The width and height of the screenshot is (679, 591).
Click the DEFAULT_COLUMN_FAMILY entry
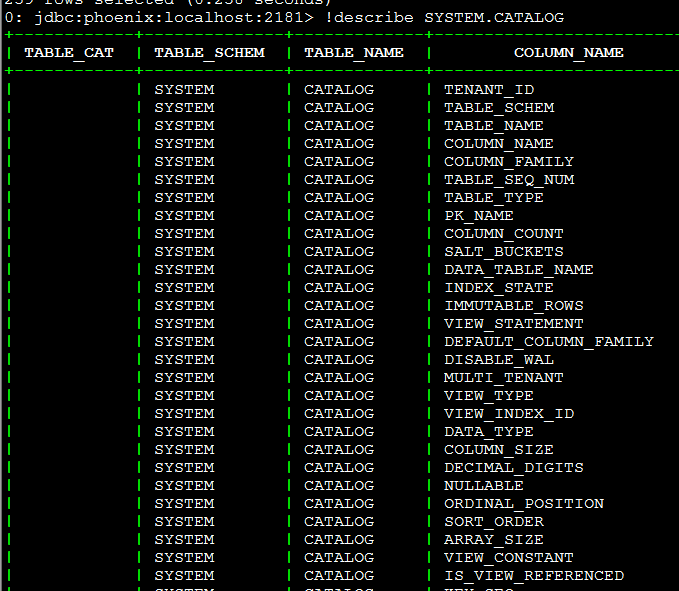coord(549,342)
